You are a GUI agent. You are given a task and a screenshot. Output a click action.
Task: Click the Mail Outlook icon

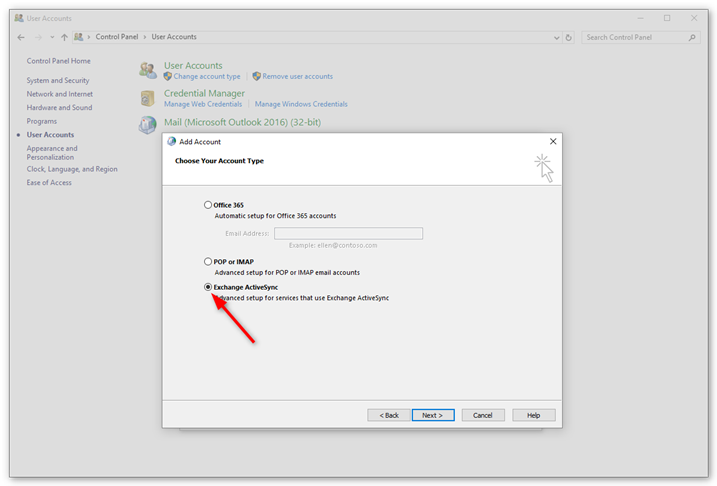148,124
